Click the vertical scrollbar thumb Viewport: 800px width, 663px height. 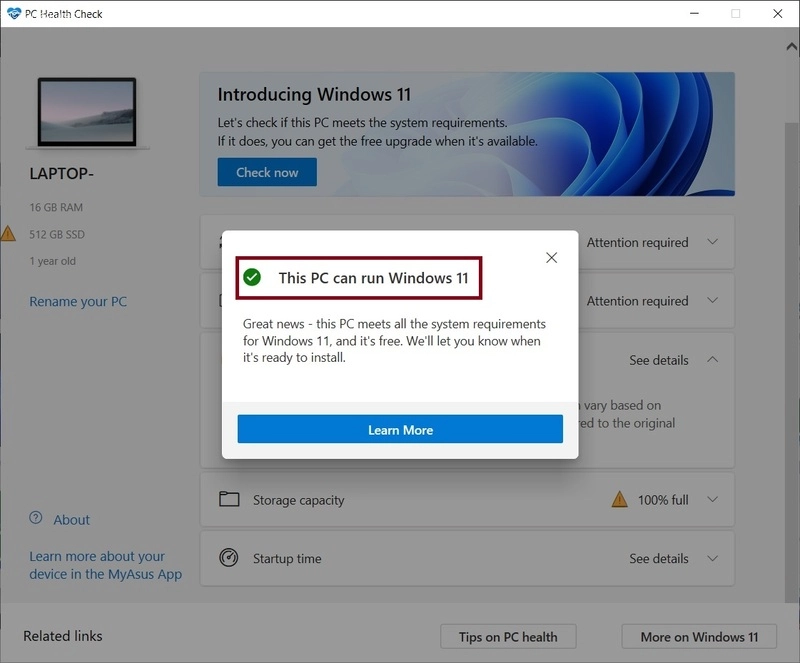tap(791, 362)
